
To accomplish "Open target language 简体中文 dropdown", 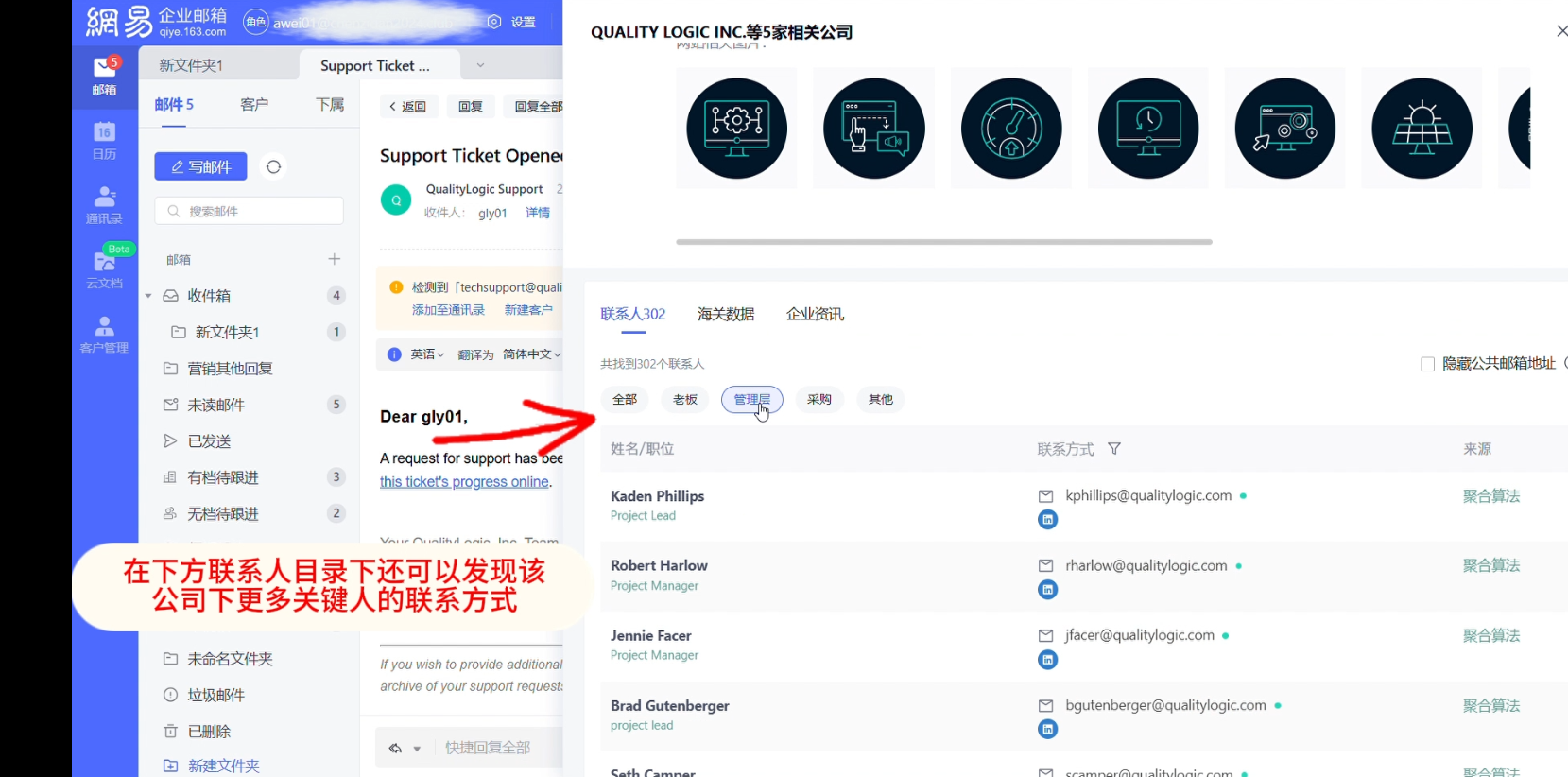I will click(532, 354).
